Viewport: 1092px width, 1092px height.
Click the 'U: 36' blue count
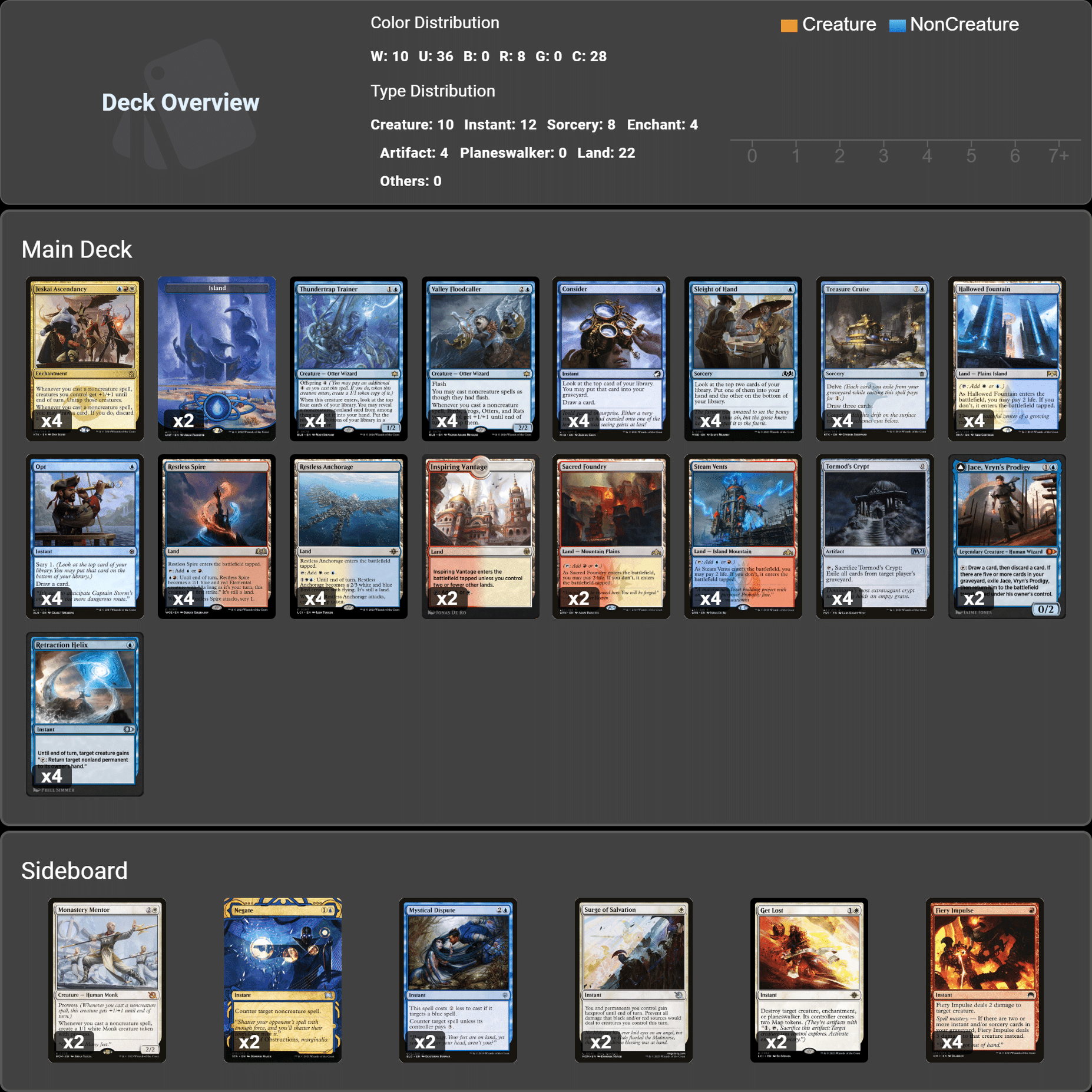pos(436,57)
